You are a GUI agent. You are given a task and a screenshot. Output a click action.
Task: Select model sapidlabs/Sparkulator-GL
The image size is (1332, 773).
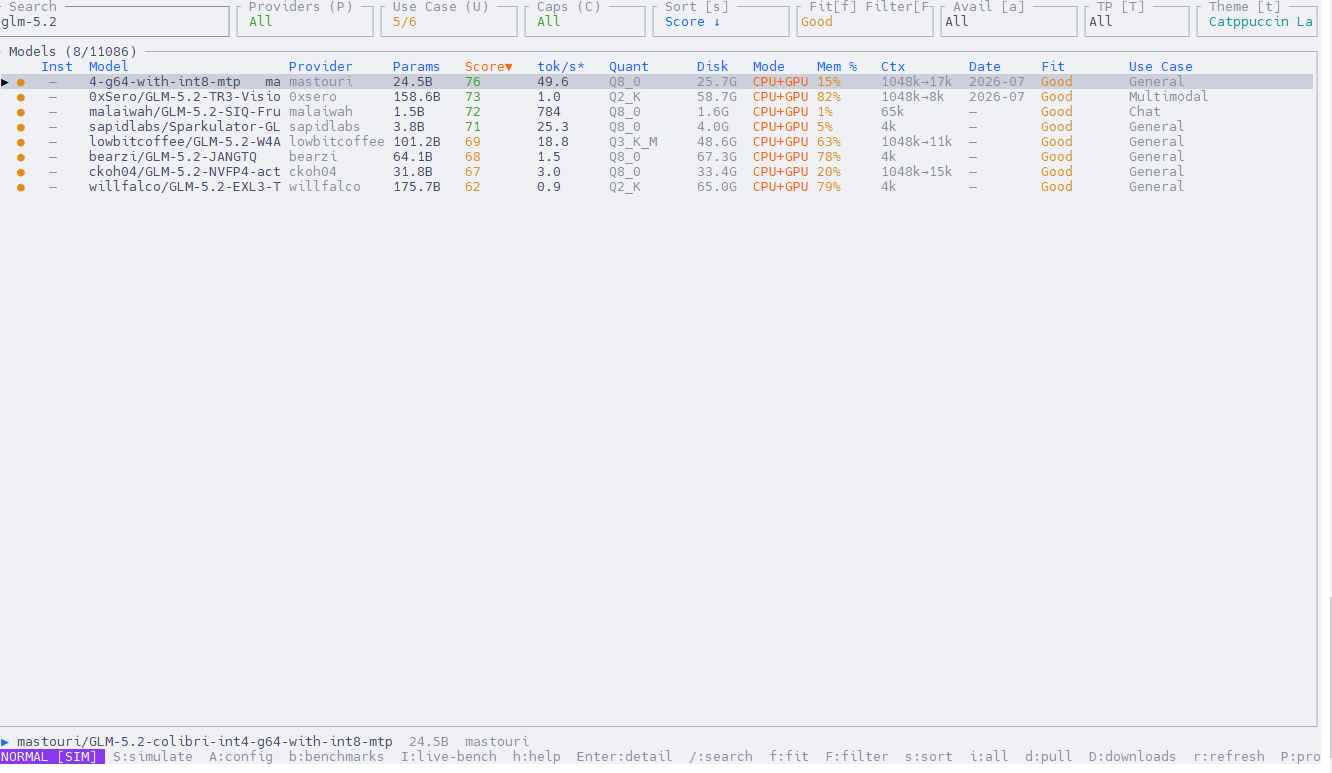tap(185, 127)
